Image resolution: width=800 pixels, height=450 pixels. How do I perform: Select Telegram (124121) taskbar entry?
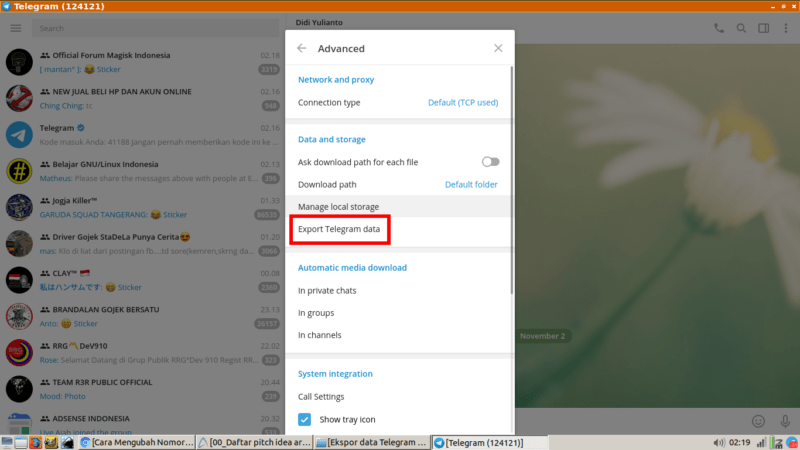point(489,442)
